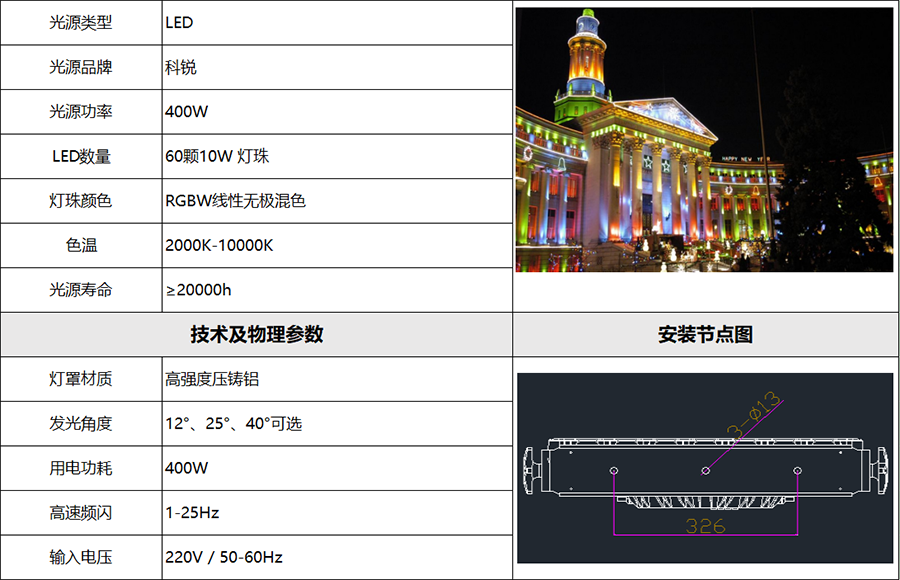Click the 用电功耗 label cell

point(81,468)
